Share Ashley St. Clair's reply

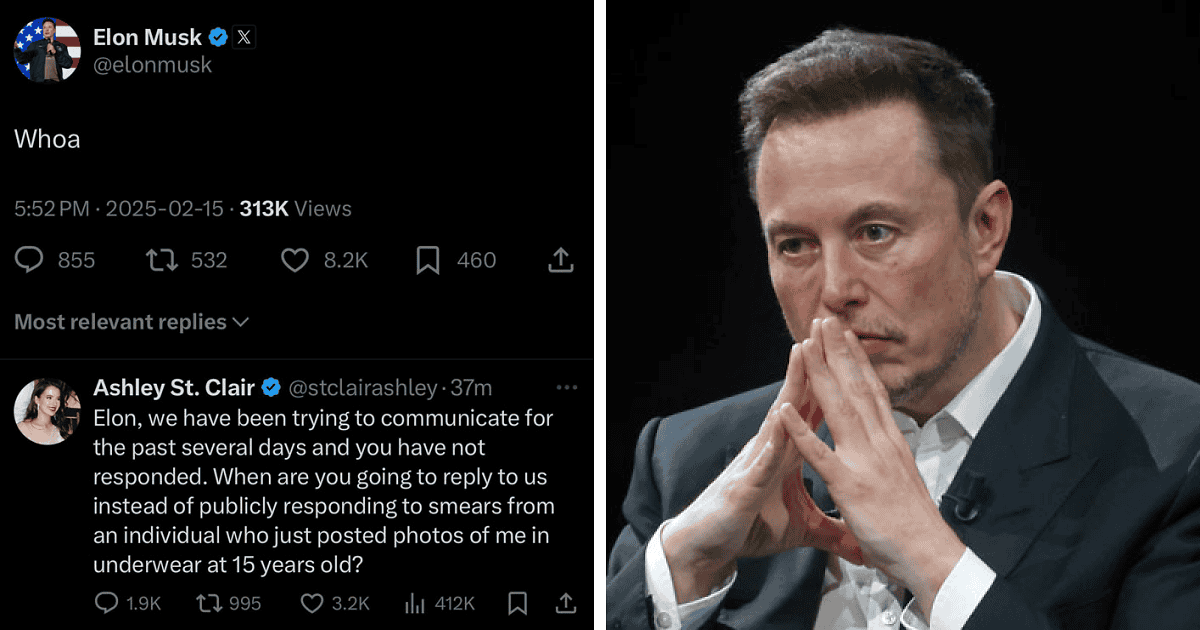pos(565,603)
